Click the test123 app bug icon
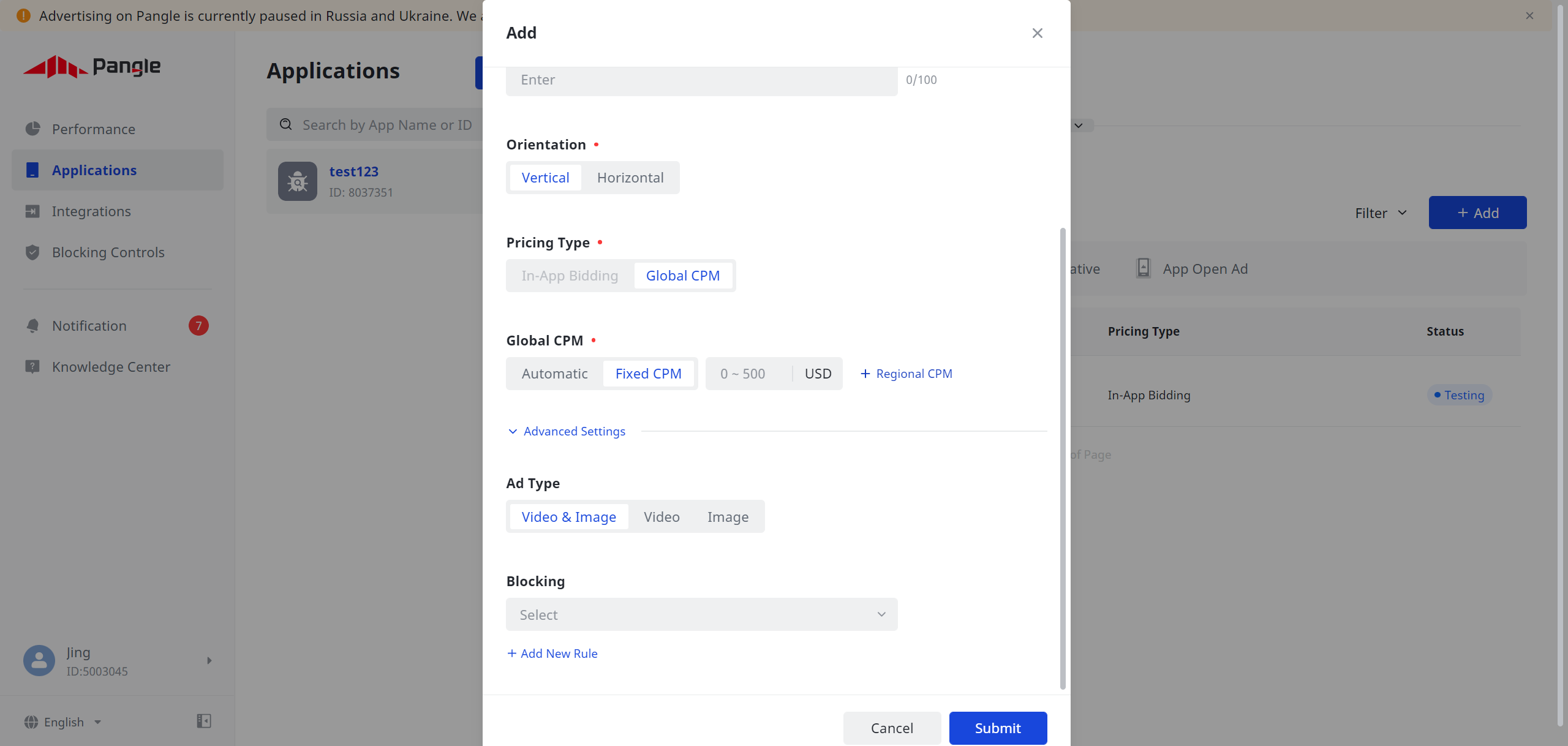 tap(298, 181)
